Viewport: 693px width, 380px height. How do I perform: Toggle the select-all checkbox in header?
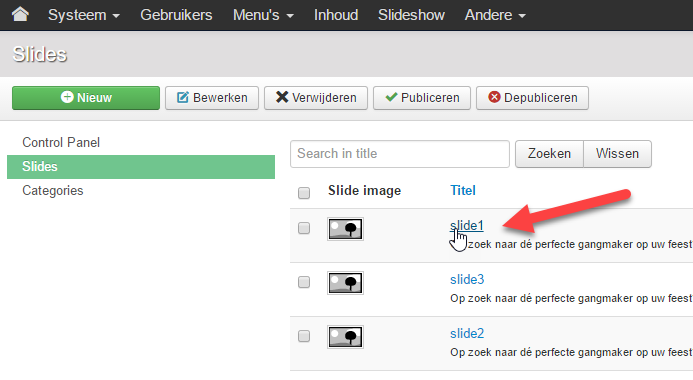point(304,193)
